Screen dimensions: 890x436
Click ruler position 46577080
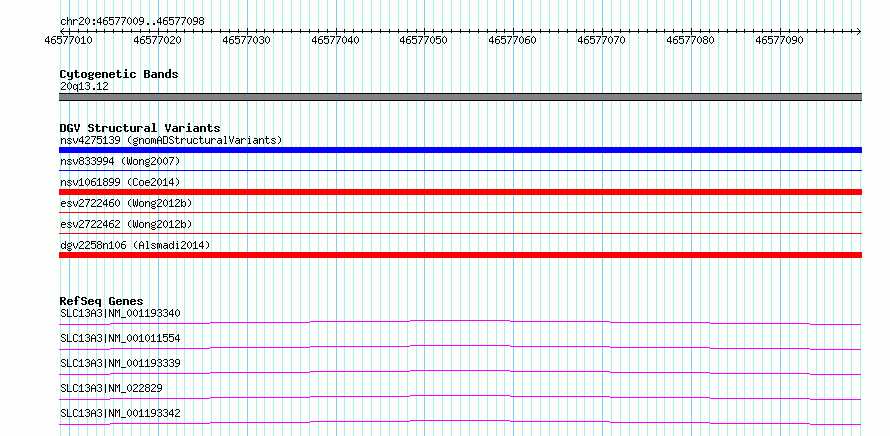tap(691, 40)
